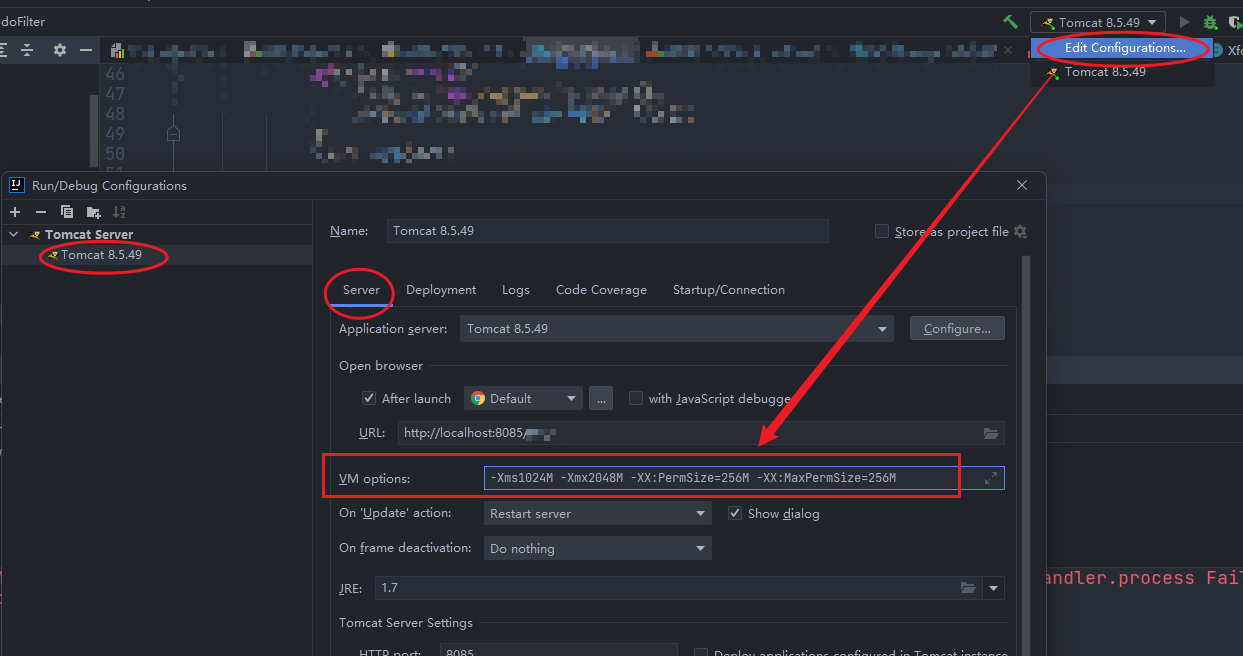Open browser chooser with the ellipsis button

coord(600,398)
